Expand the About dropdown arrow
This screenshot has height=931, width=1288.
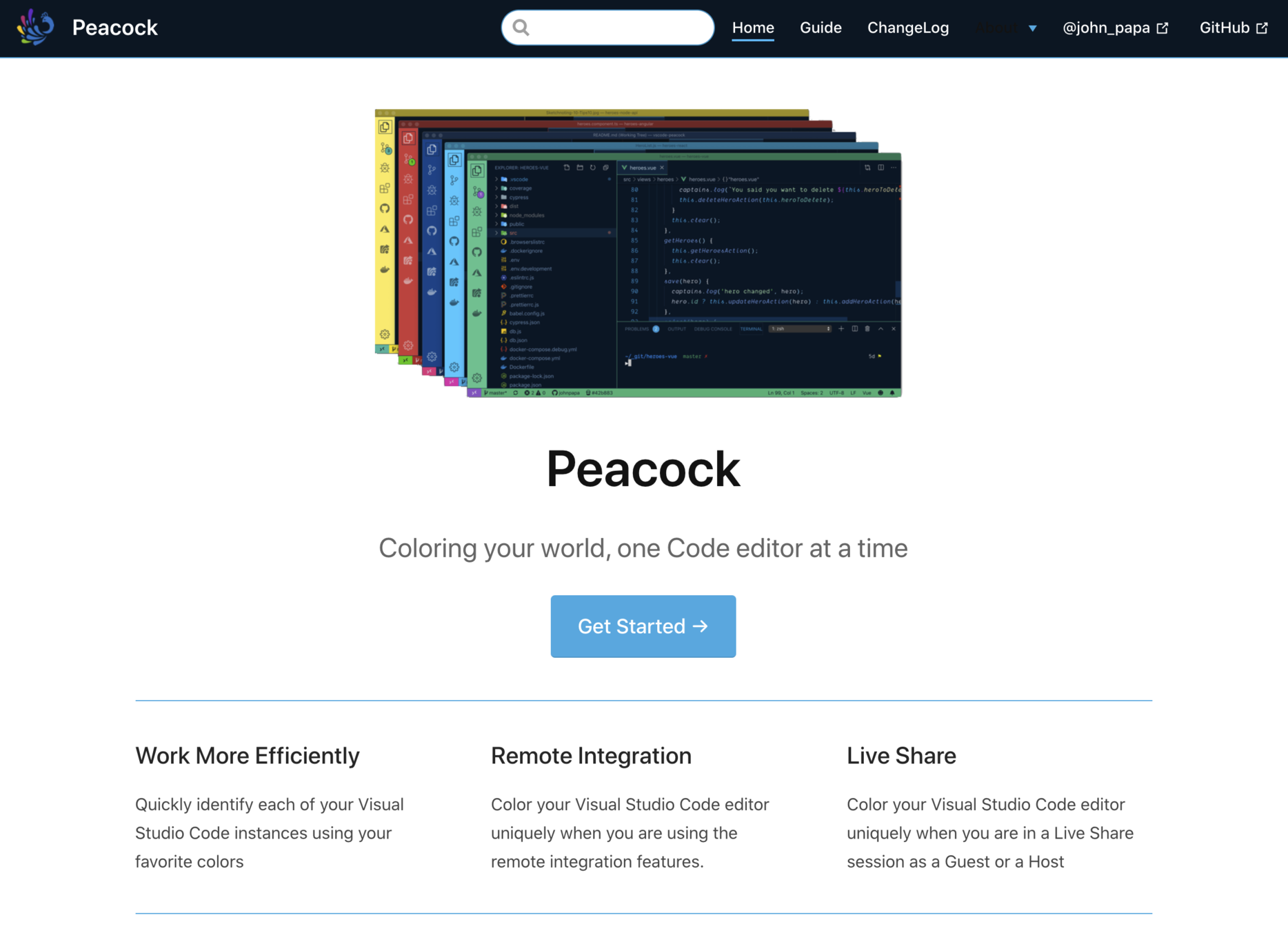click(x=1032, y=28)
